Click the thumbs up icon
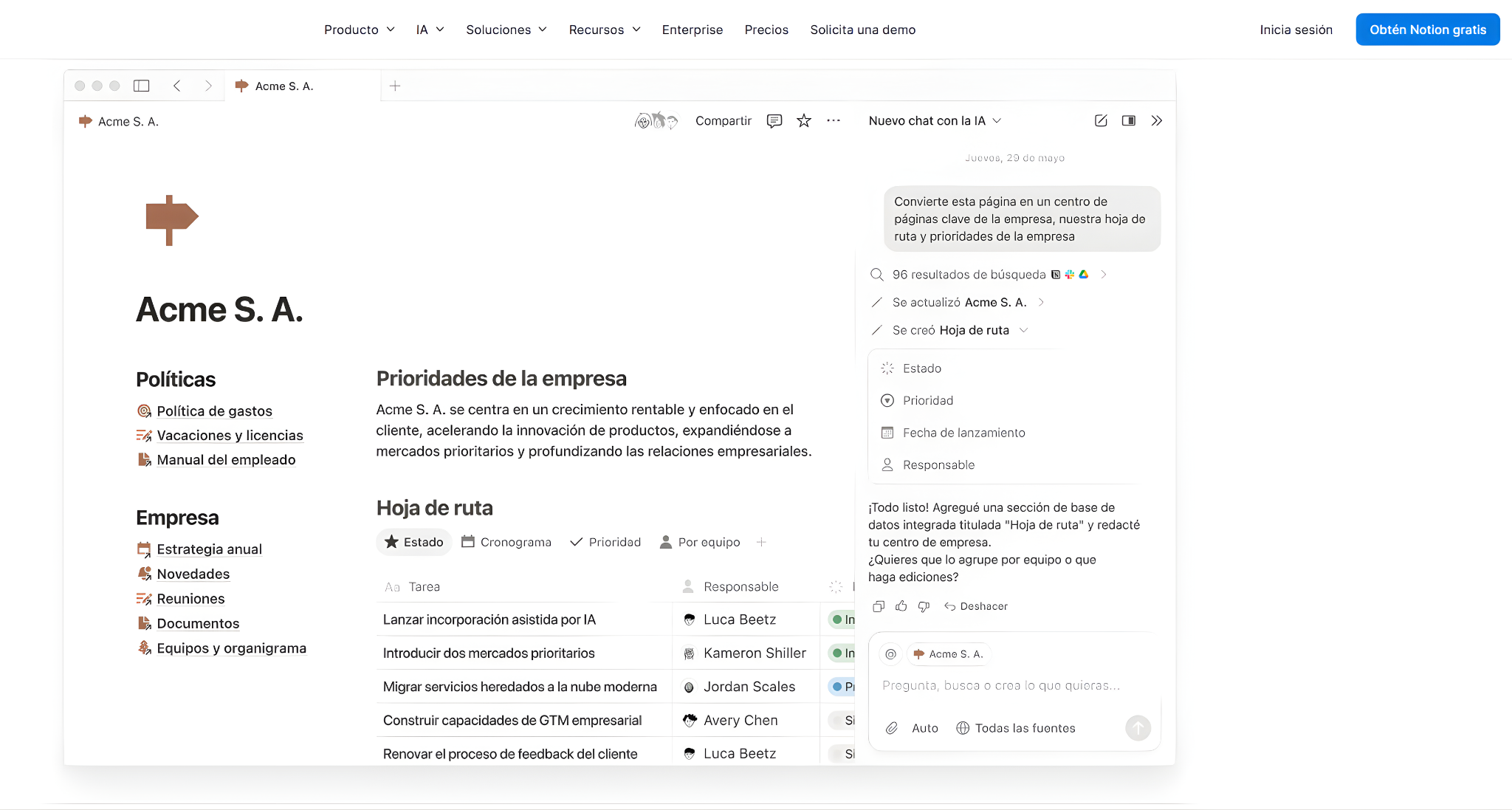The width and height of the screenshot is (1512, 810). point(901,606)
